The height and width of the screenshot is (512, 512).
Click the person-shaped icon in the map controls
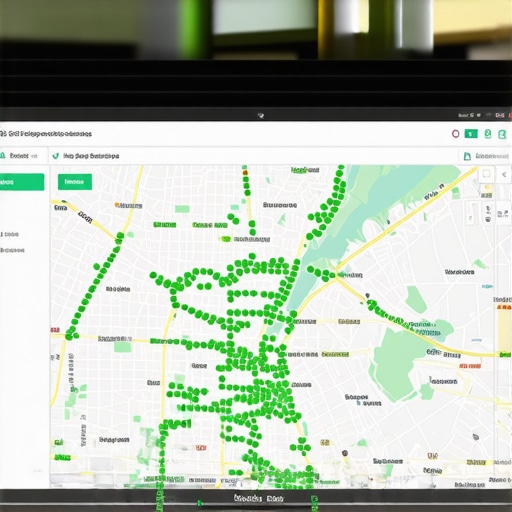pyautogui.click(x=488, y=210)
